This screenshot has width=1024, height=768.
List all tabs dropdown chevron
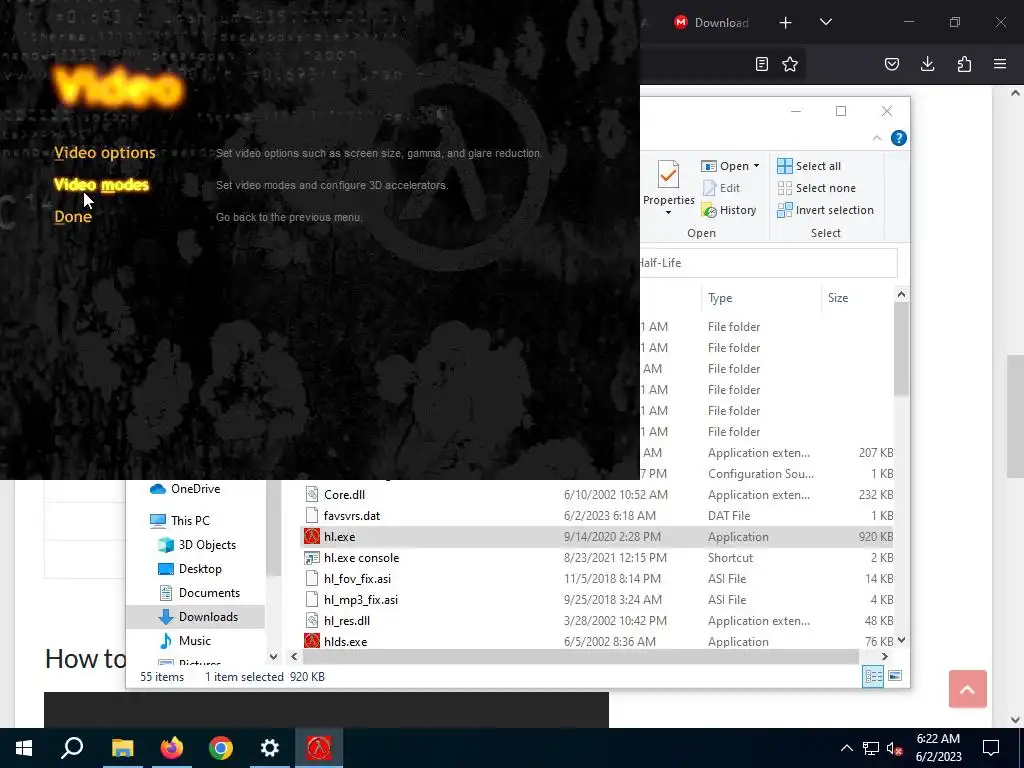pyautogui.click(x=825, y=22)
